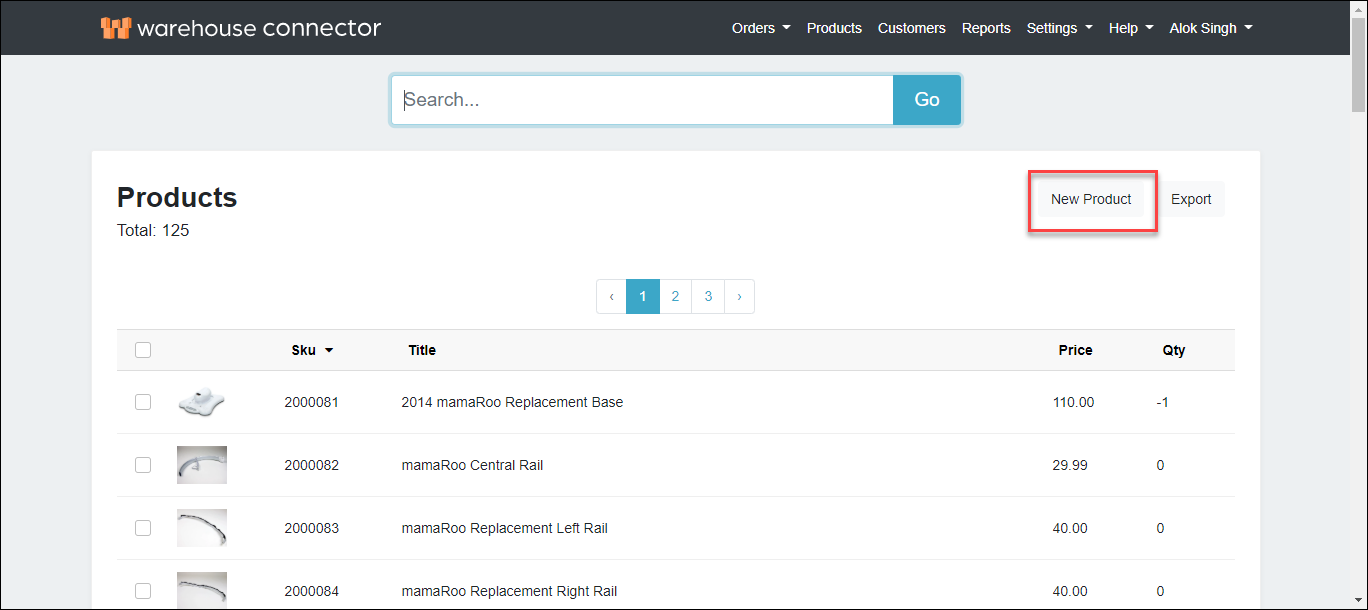Sort by Sku column arrow
The width and height of the screenshot is (1368, 610).
click(x=329, y=351)
